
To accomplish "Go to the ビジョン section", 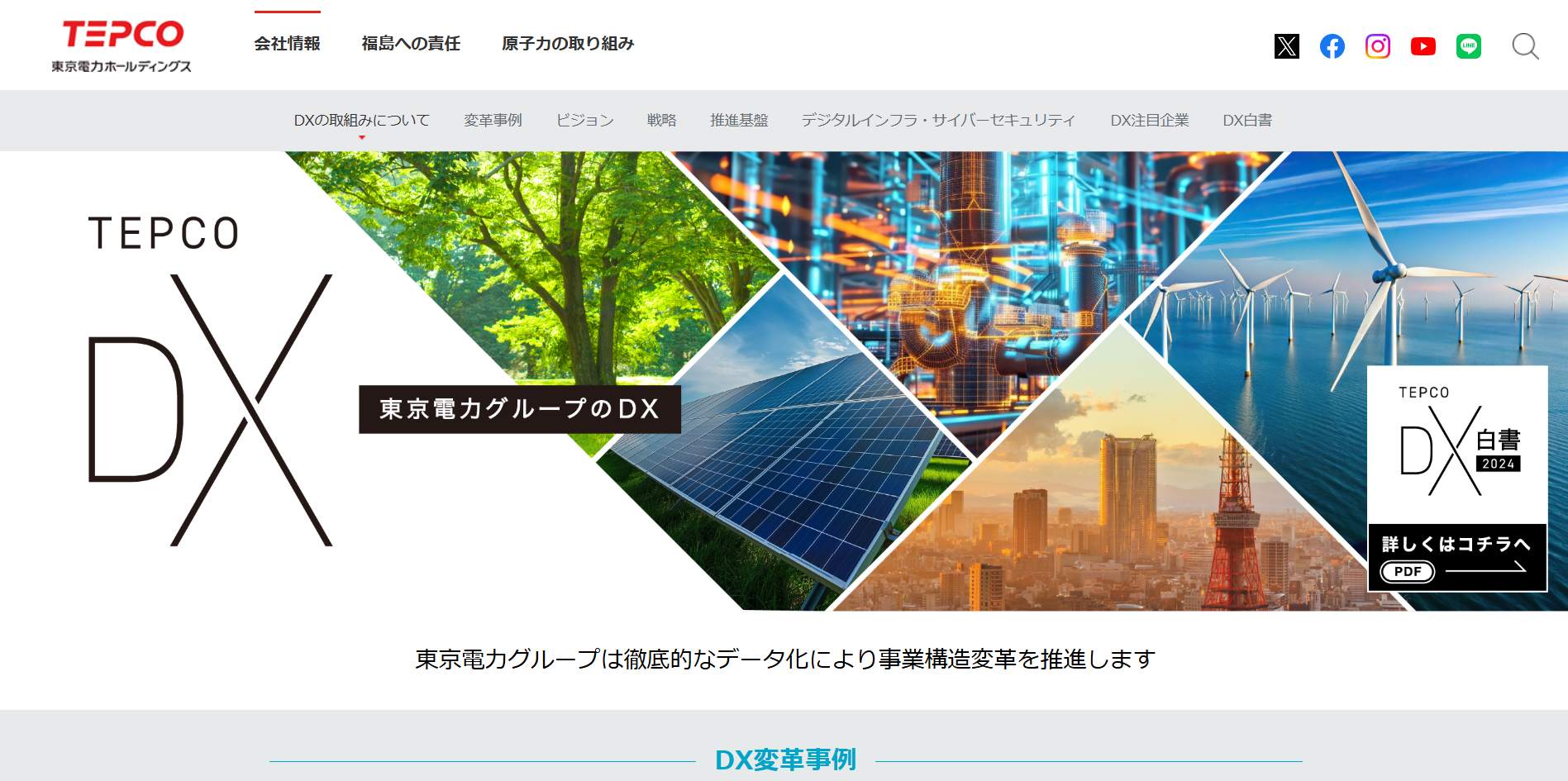I will pyautogui.click(x=584, y=121).
